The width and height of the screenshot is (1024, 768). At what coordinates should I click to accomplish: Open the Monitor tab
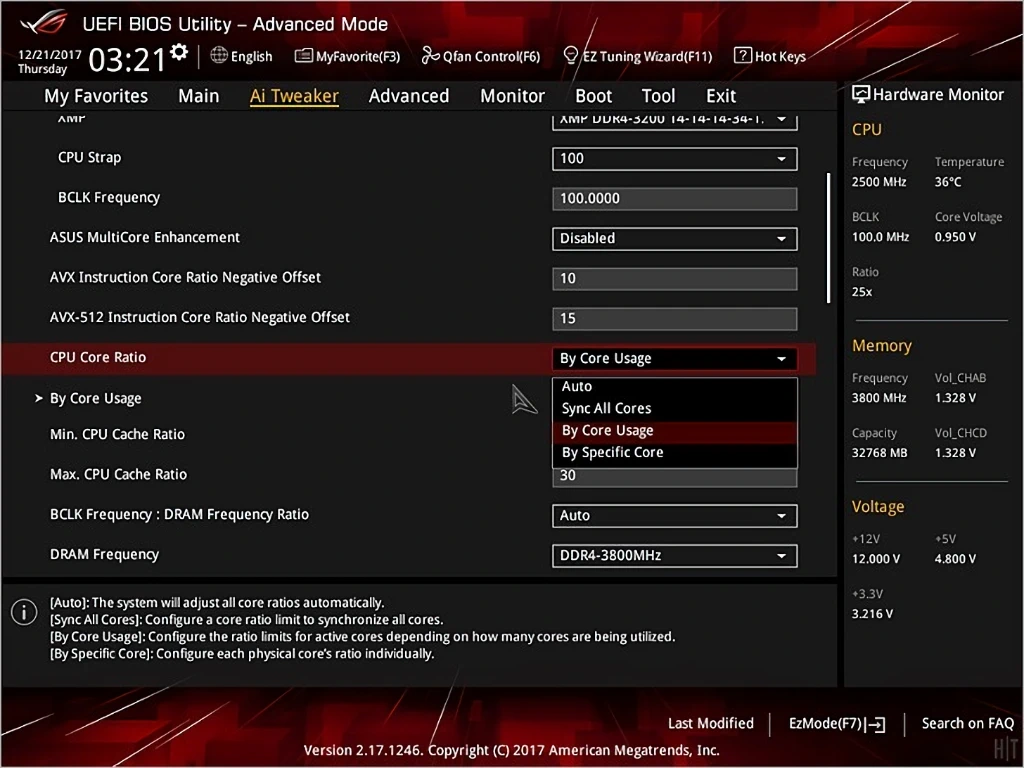point(513,96)
